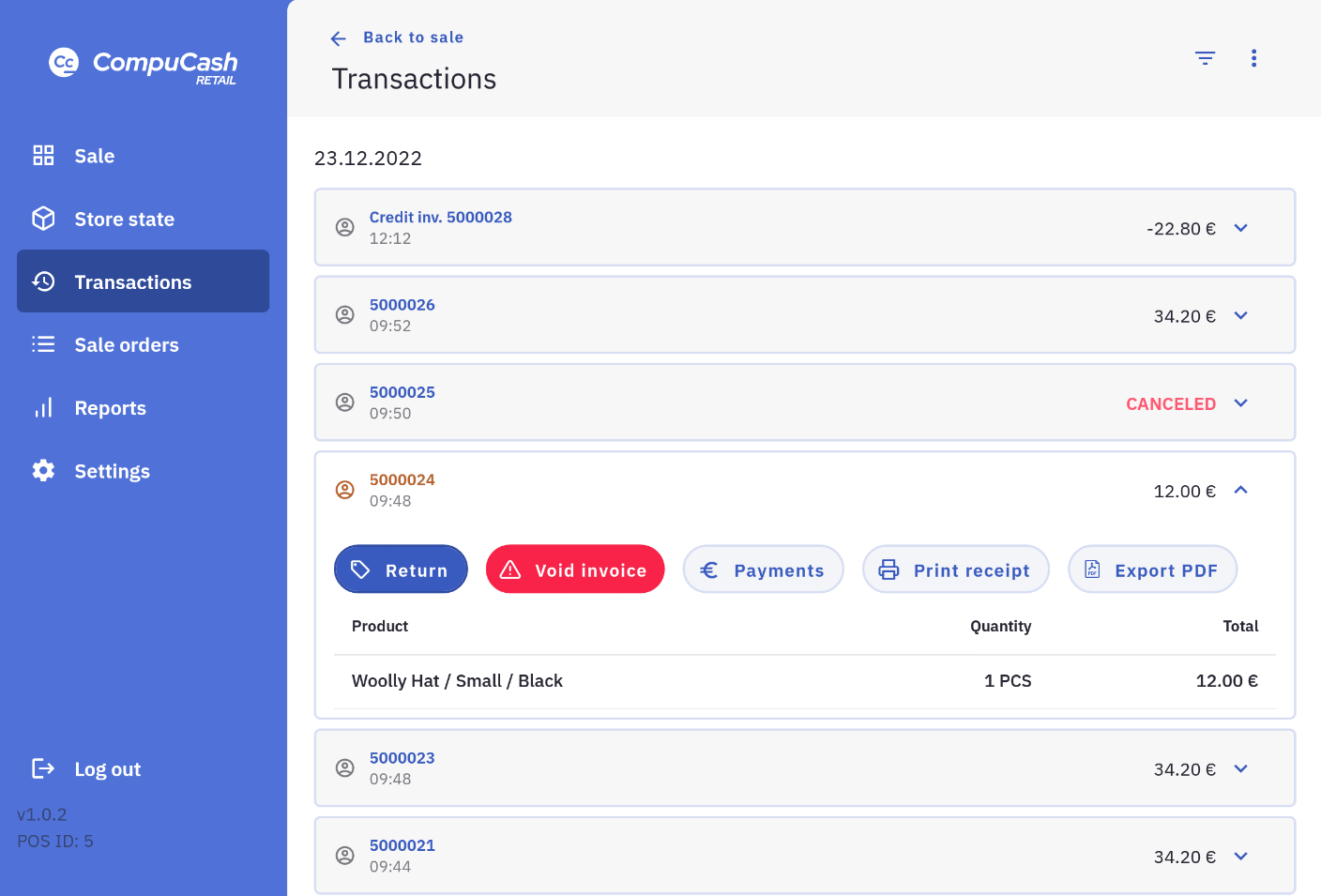Click the customer icon on invoice 5000024
Screen dimensions: 1321x896
(x=345, y=490)
